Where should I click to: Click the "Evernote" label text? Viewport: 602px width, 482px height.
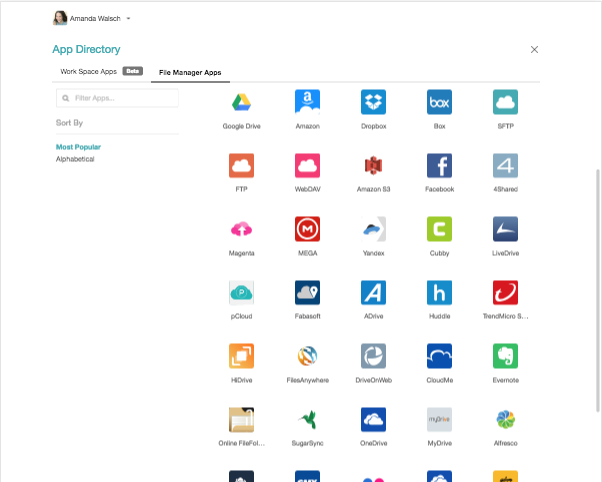coord(506,380)
